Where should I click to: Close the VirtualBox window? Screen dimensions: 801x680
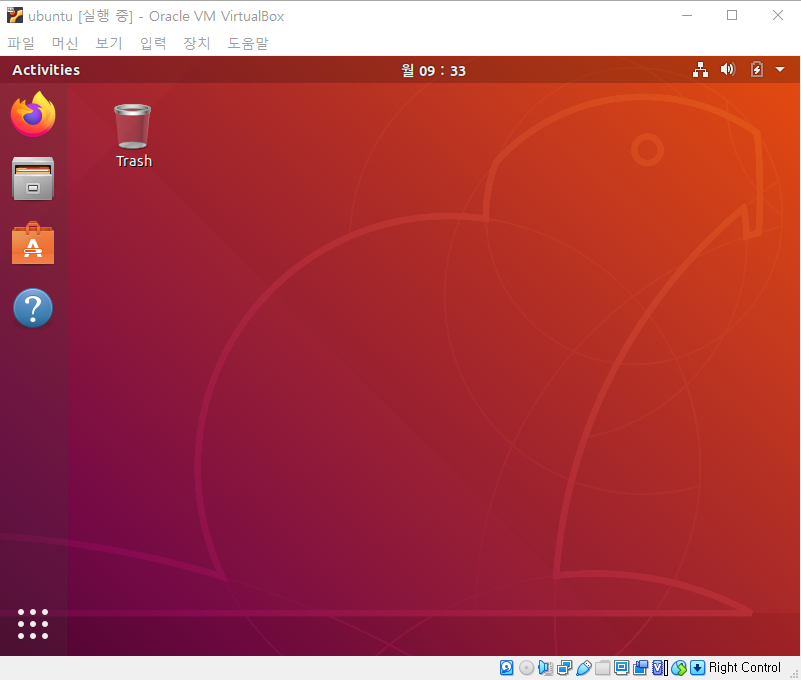tap(778, 15)
